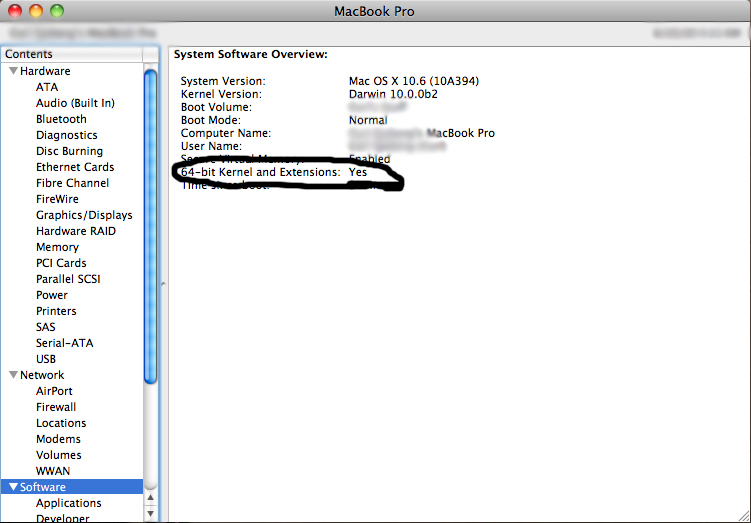751x523 pixels.
Task: Select the Software category row
Action: (72, 487)
